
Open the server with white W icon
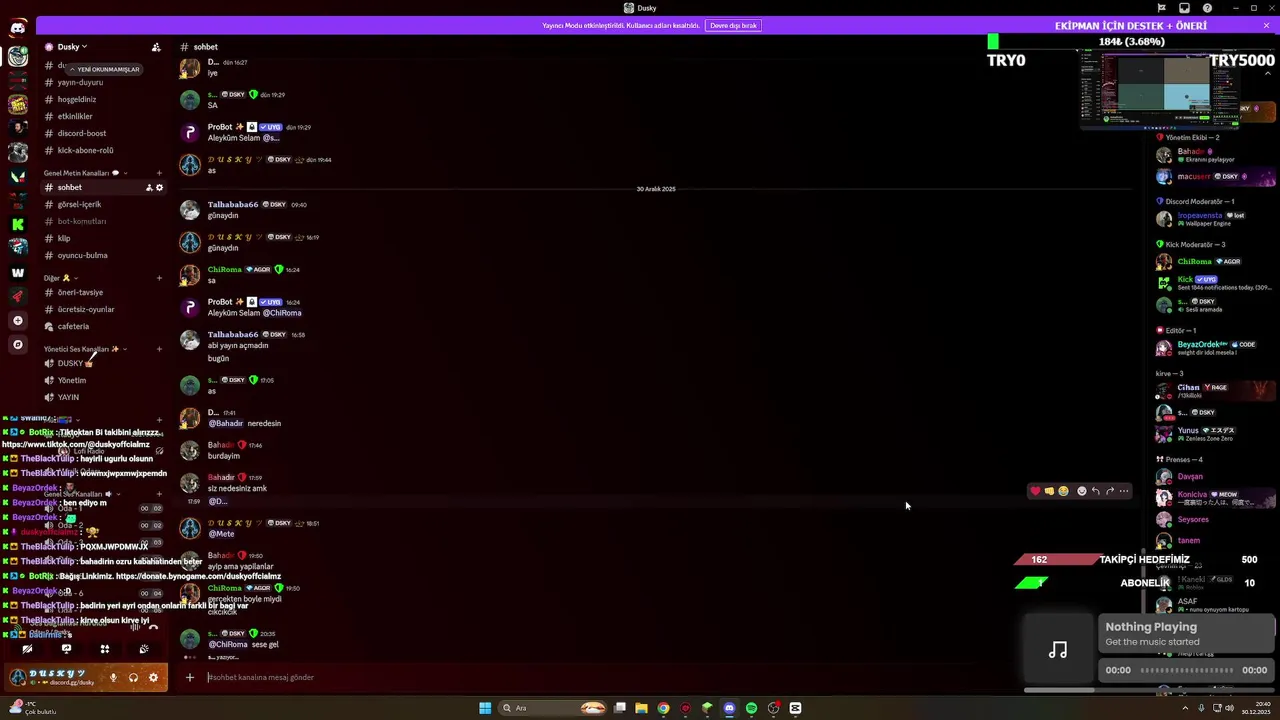(x=18, y=272)
